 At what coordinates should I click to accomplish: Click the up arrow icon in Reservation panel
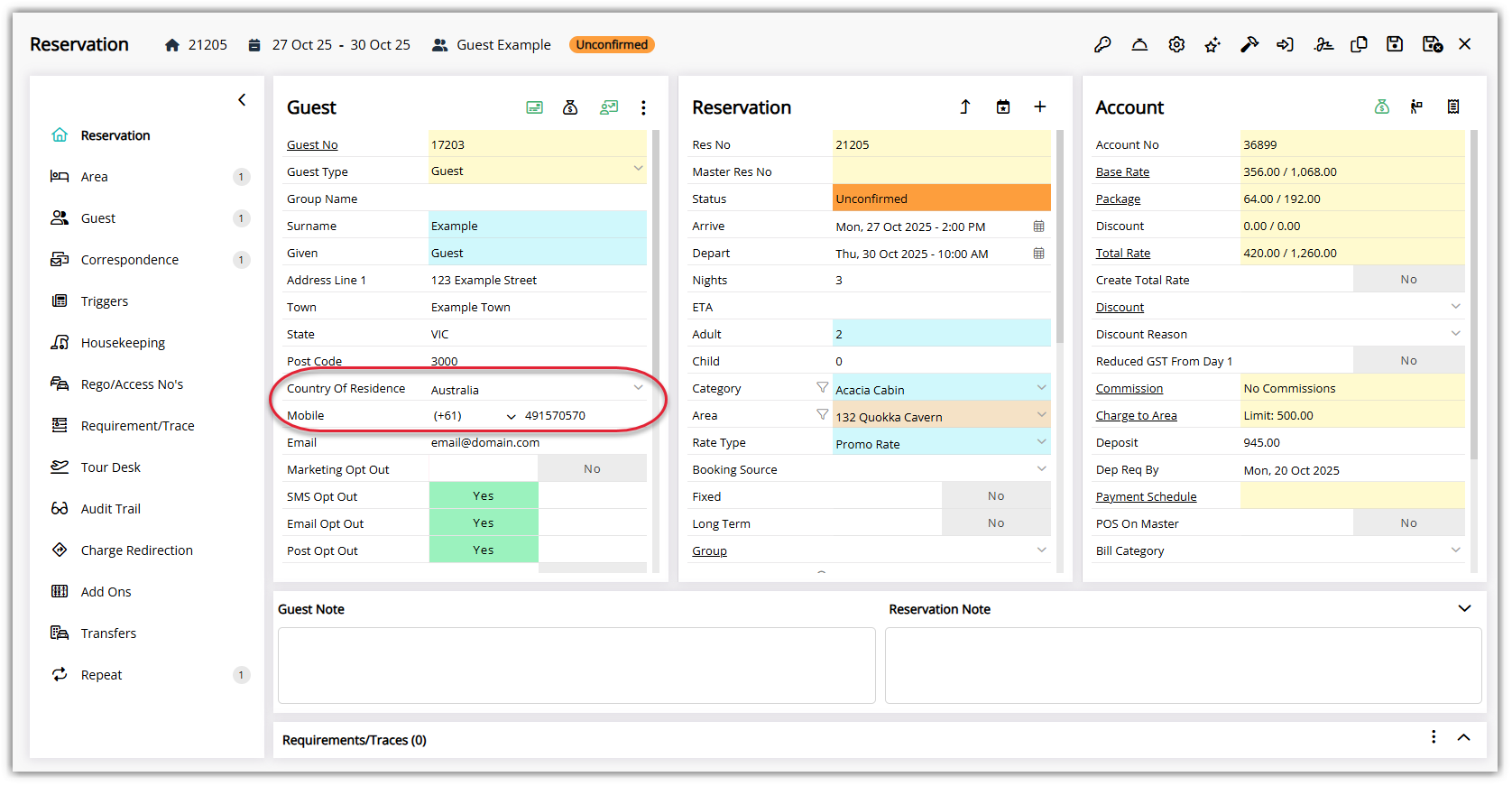pyautogui.click(x=965, y=106)
